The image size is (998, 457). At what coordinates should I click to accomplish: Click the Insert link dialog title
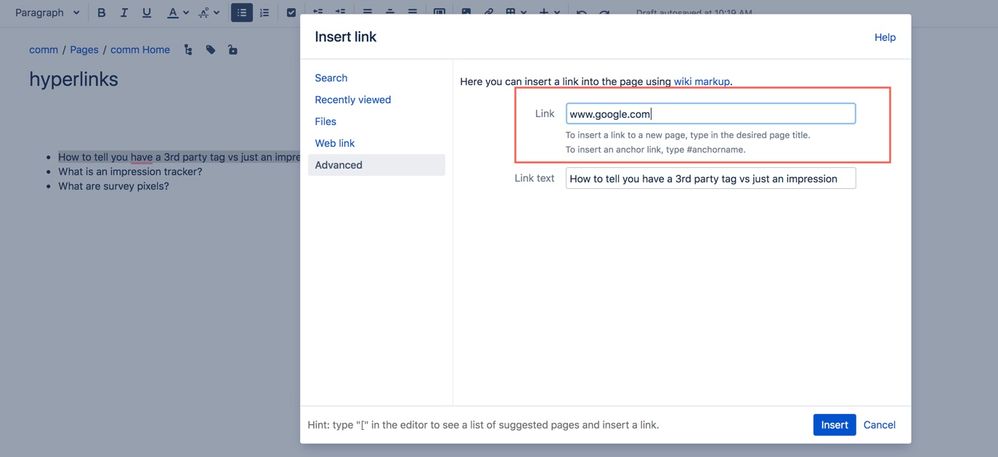[346, 37]
